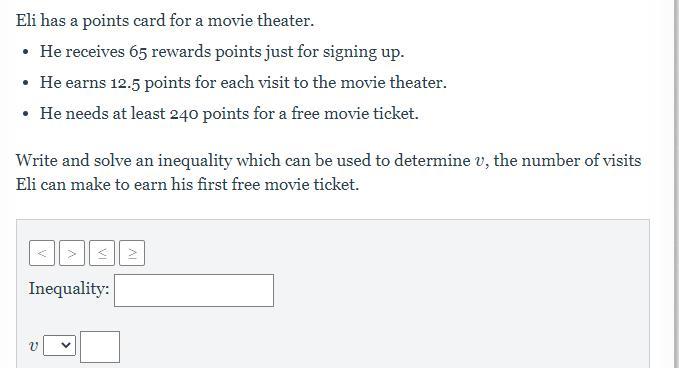The height and width of the screenshot is (368, 679).
Task: Click the line "Eli can make to earn"
Action: [x=188, y=185]
